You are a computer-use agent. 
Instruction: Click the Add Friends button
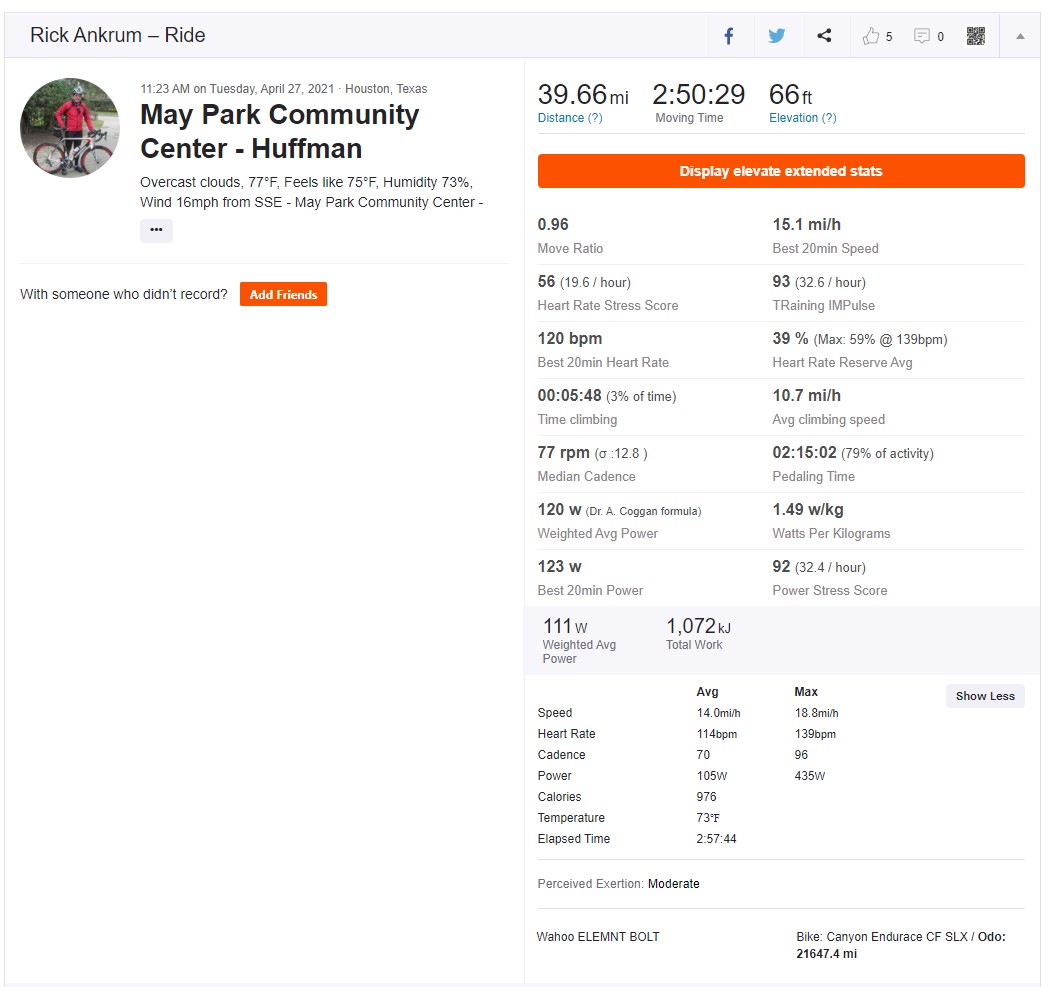point(283,294)
